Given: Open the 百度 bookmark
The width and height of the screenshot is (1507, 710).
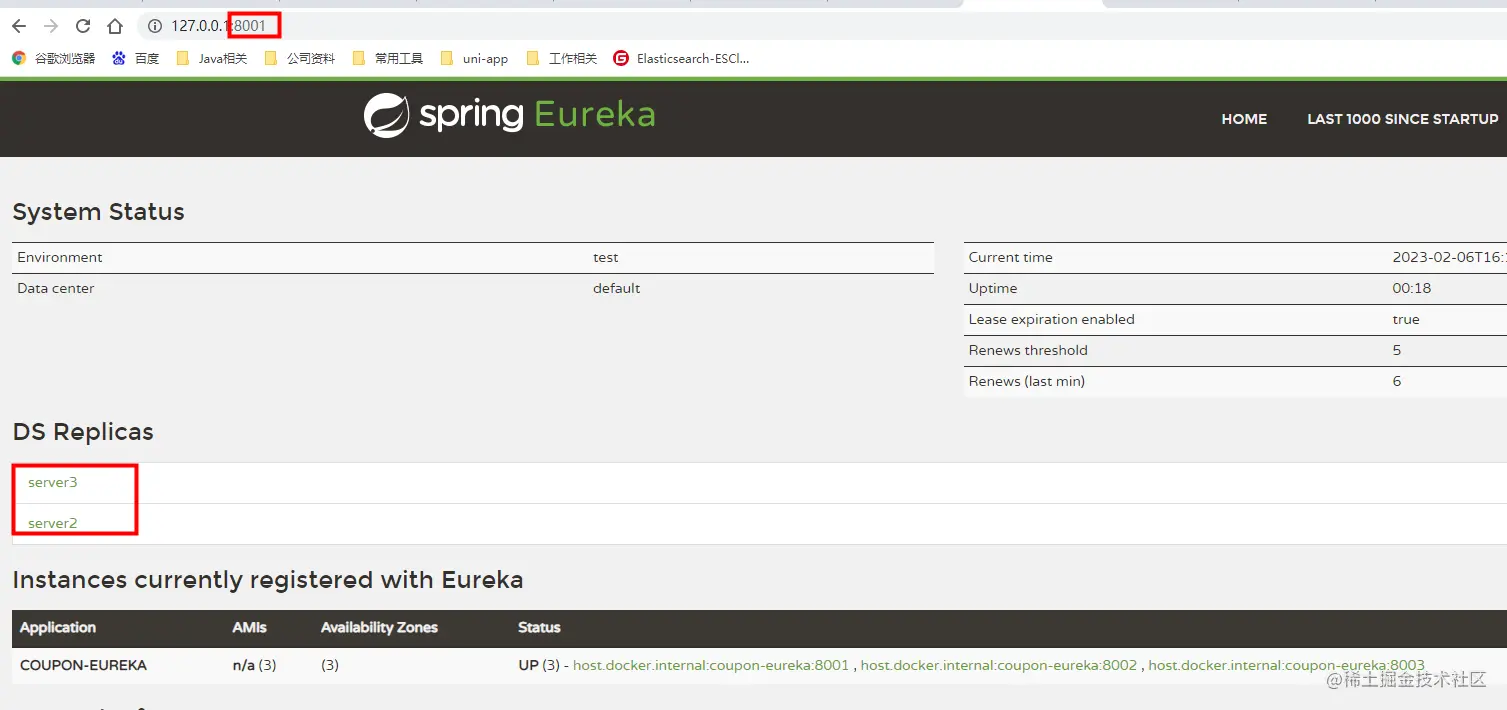Looking at the screenshot, I should 135,58.
